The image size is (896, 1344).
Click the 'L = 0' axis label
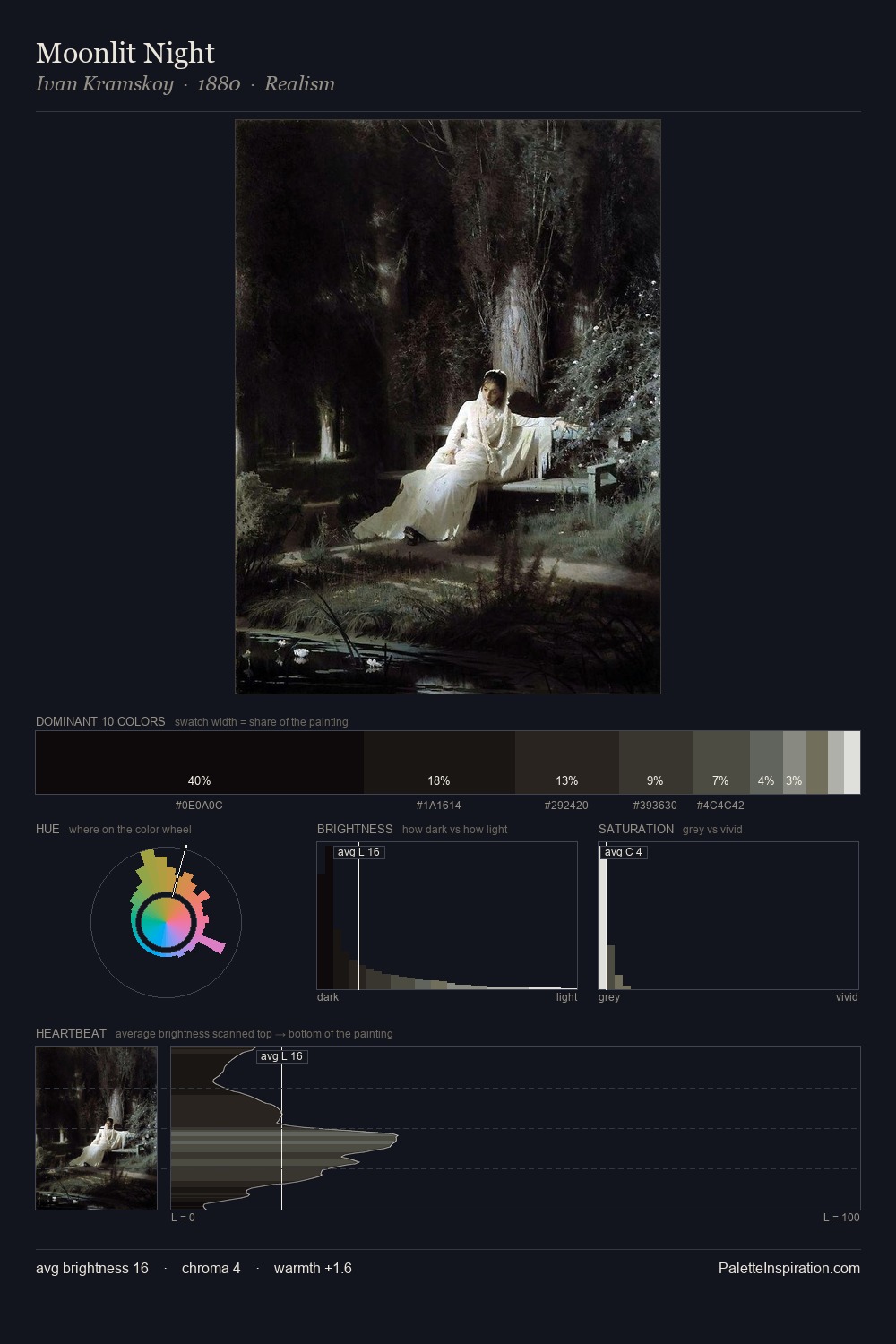[x=183, y=1218]
